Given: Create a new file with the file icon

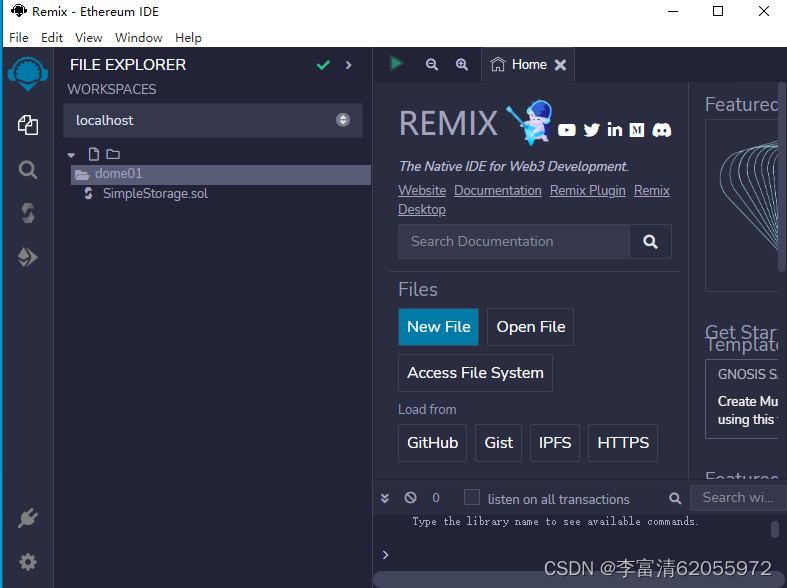Looking at the screenshot, I should click(x=94, y=154).
